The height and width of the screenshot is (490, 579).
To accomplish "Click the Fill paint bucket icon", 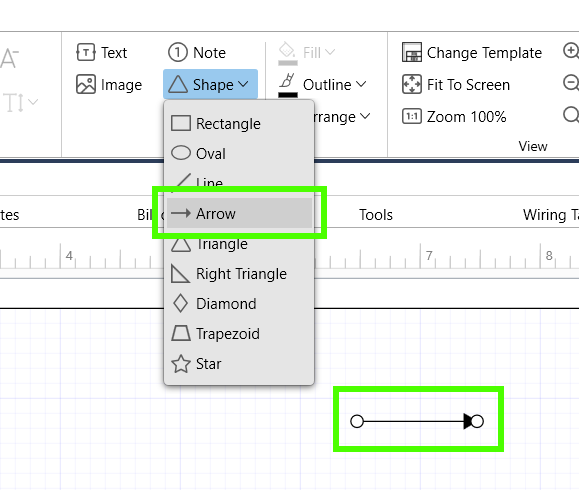I will pyautogui.click(x=287, y=49).
